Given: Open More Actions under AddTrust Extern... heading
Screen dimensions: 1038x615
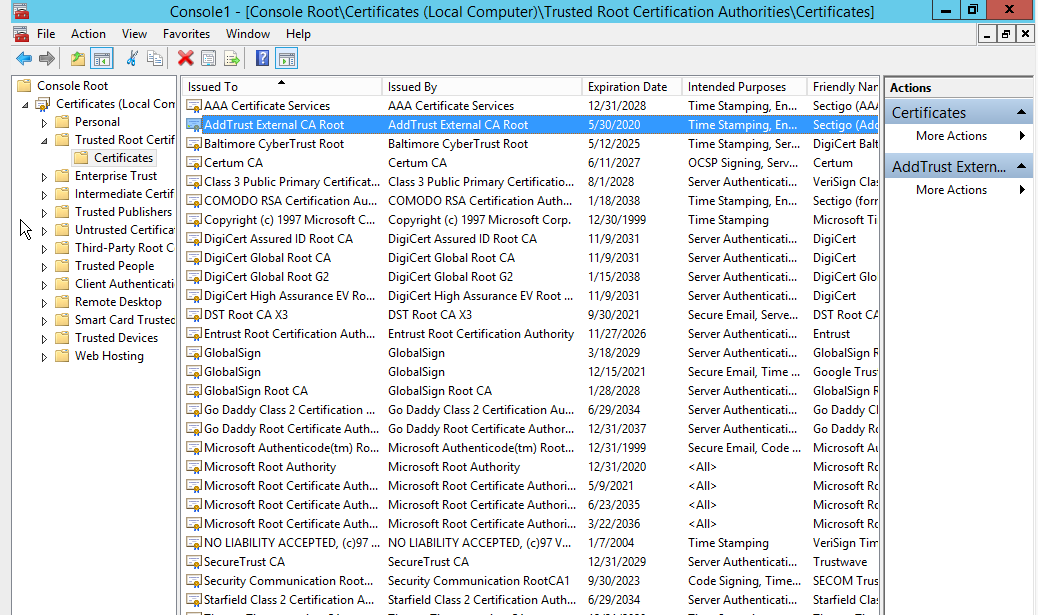Looking at the screenshot, I should pyautogui.click(x=959, y=190).
